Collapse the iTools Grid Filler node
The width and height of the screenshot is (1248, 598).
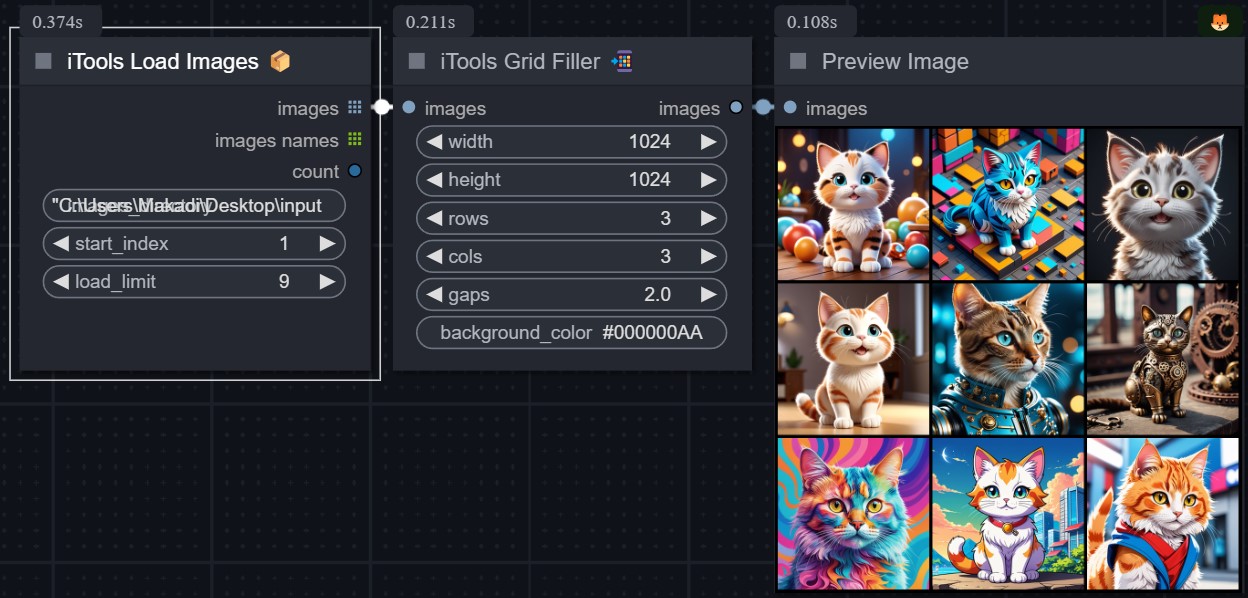(417, 61)
